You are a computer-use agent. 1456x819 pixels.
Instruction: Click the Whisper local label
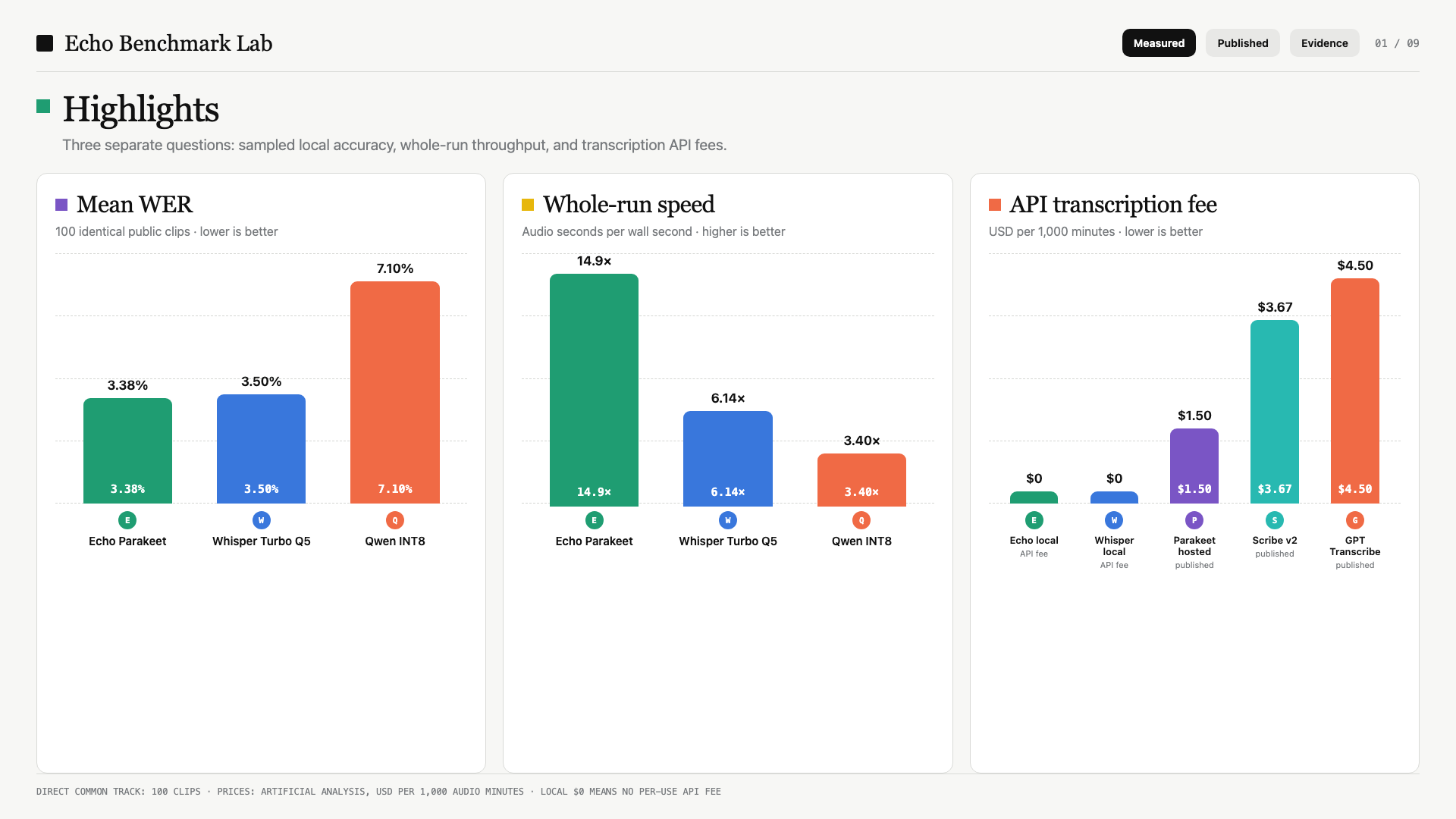(x=1114, y=546)
